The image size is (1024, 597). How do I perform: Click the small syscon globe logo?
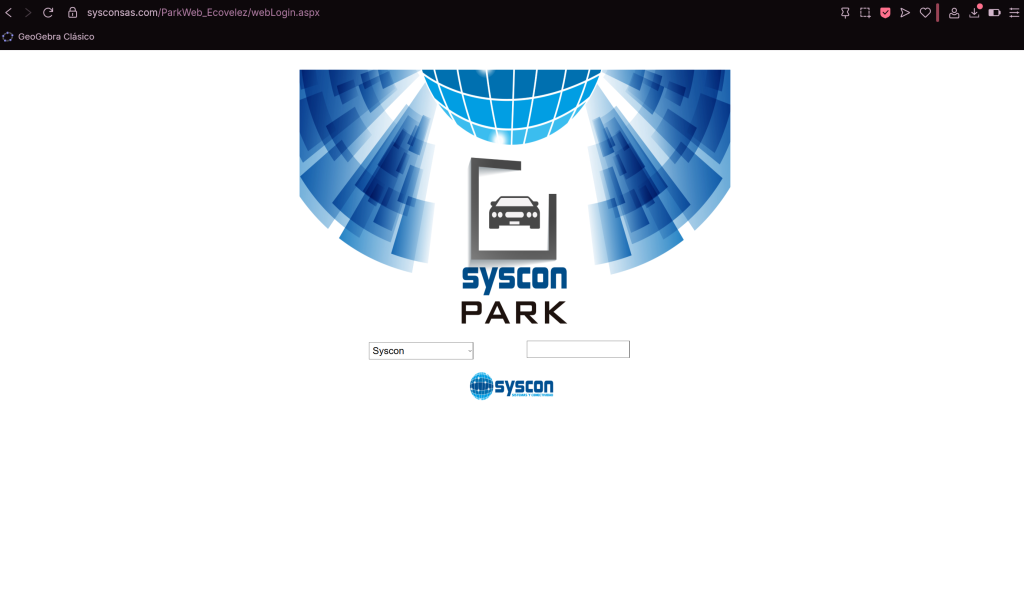pyautogui.click(x=512, y=386)
